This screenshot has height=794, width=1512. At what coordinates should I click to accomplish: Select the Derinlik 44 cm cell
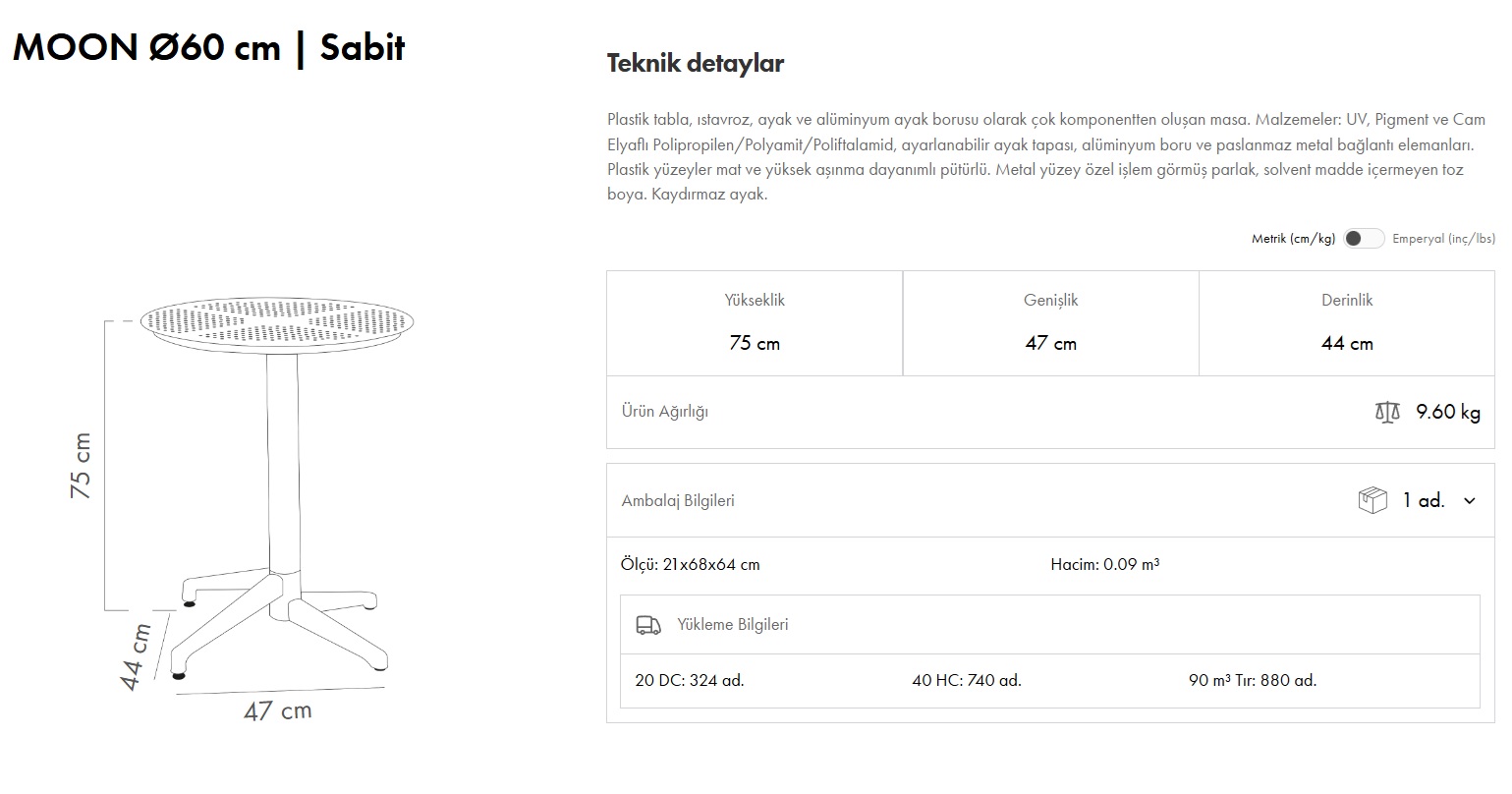click(1346, 323)
